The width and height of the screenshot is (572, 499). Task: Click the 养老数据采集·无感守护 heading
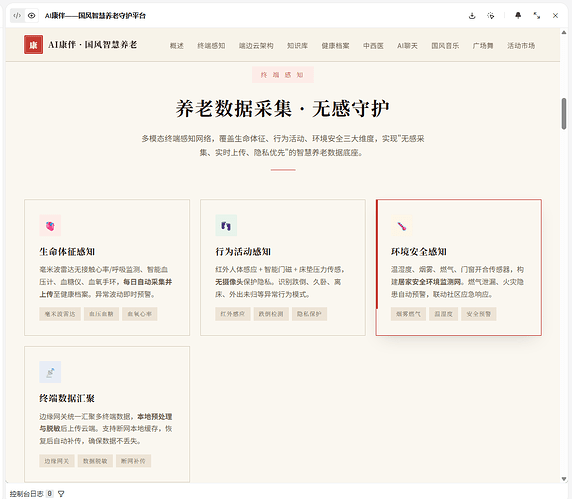[x=283, y=109]
